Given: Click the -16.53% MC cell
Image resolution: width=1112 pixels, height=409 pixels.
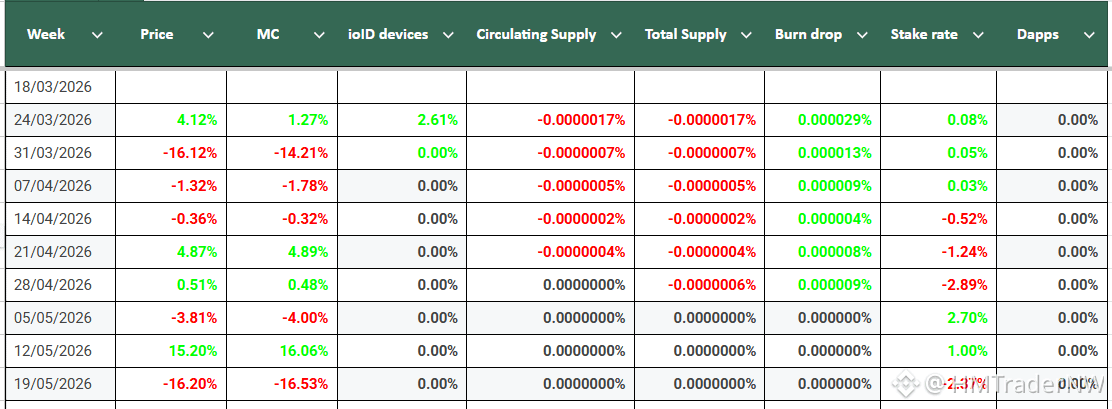Looking at the screenshot, I should click(x=282, y=383).
